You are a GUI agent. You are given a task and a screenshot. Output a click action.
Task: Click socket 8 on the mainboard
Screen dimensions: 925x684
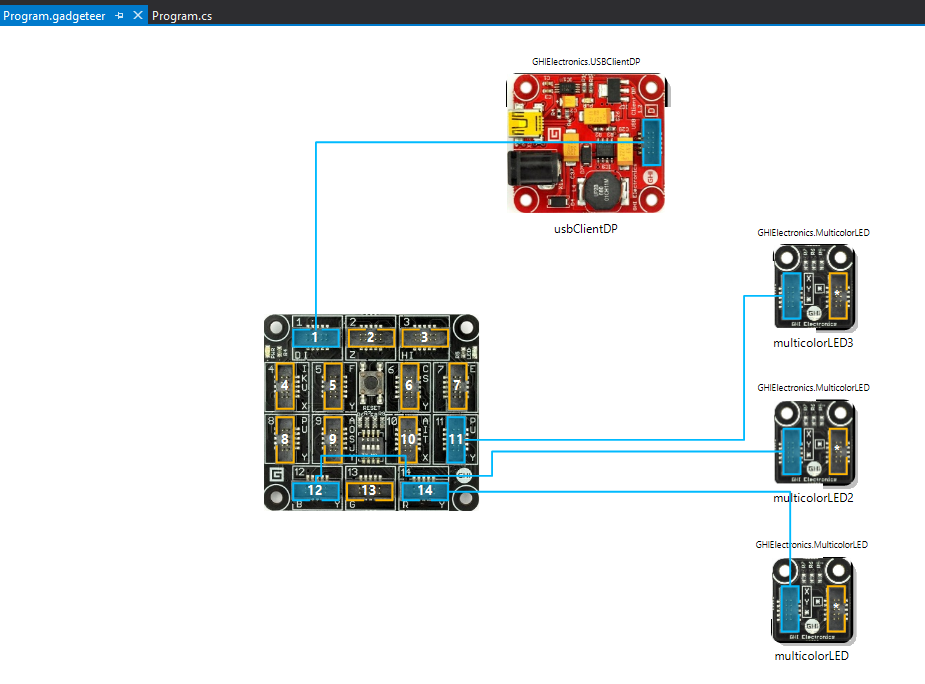(284, 438)
